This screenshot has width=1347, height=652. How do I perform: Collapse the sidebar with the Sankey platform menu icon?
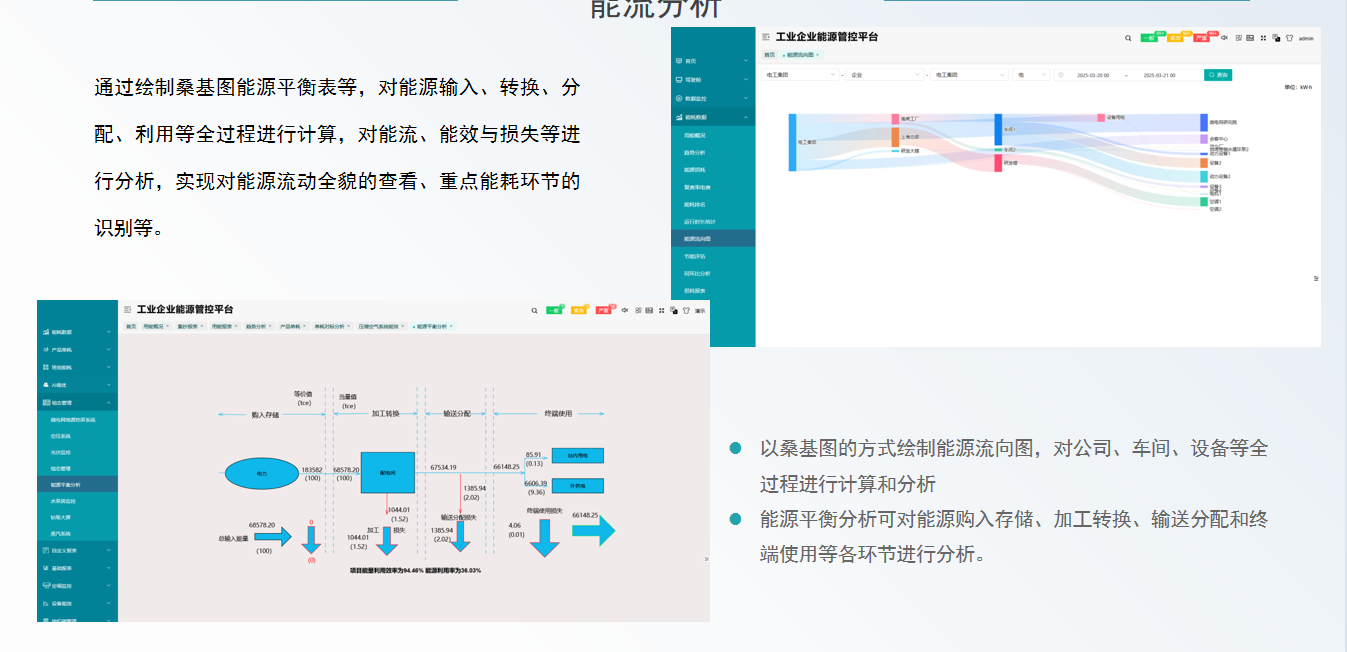tap(766, 37)
